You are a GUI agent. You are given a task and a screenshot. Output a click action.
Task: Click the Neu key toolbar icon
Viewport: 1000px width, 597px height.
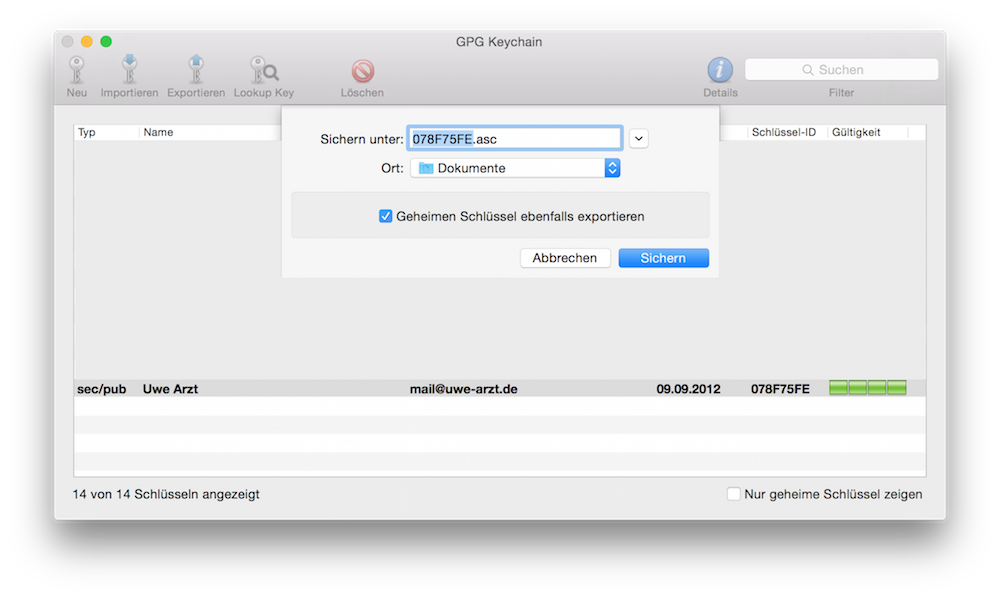pyautogui.click(x=77, y=70)
